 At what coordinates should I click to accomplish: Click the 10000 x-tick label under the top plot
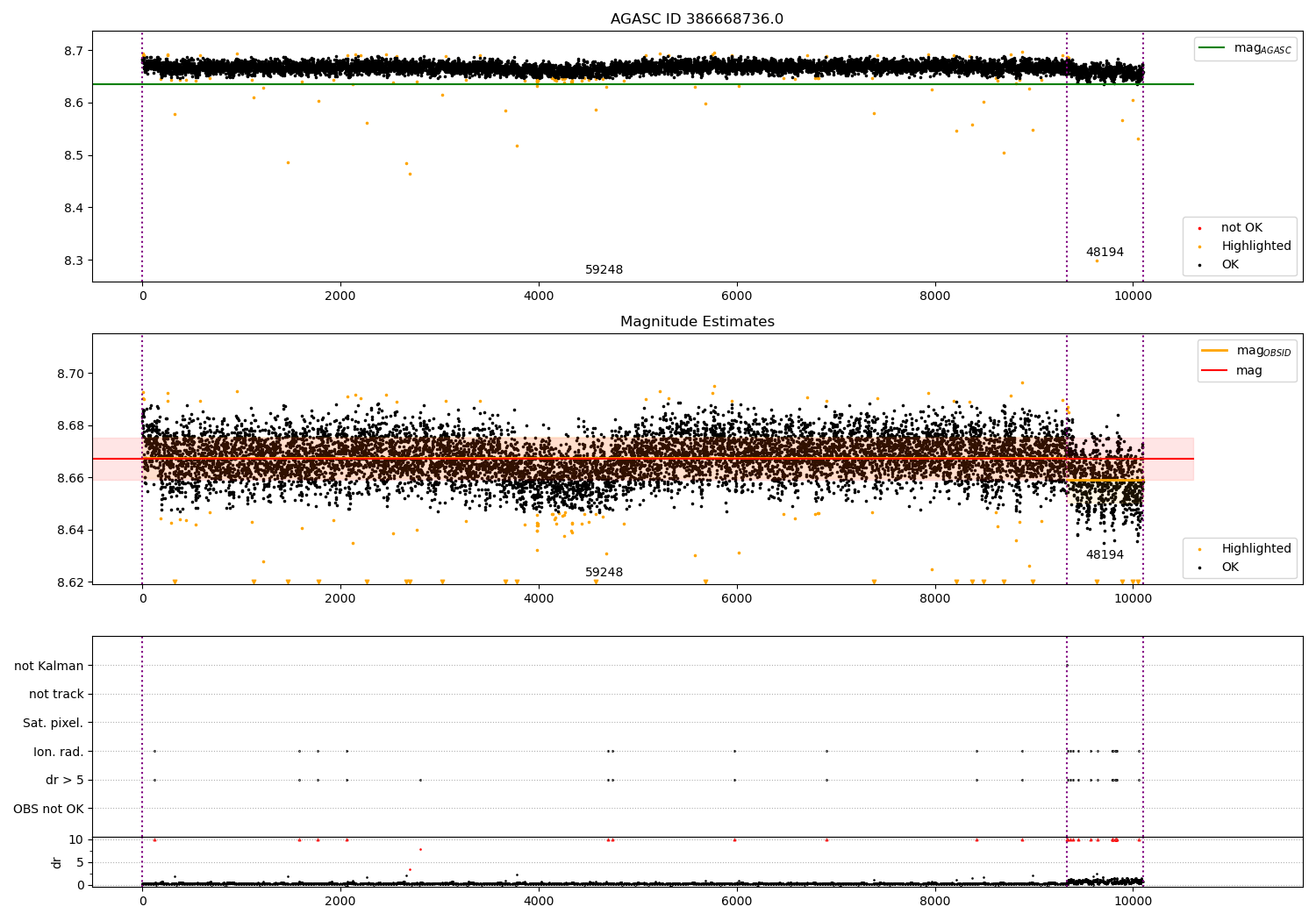[1133, 296]
